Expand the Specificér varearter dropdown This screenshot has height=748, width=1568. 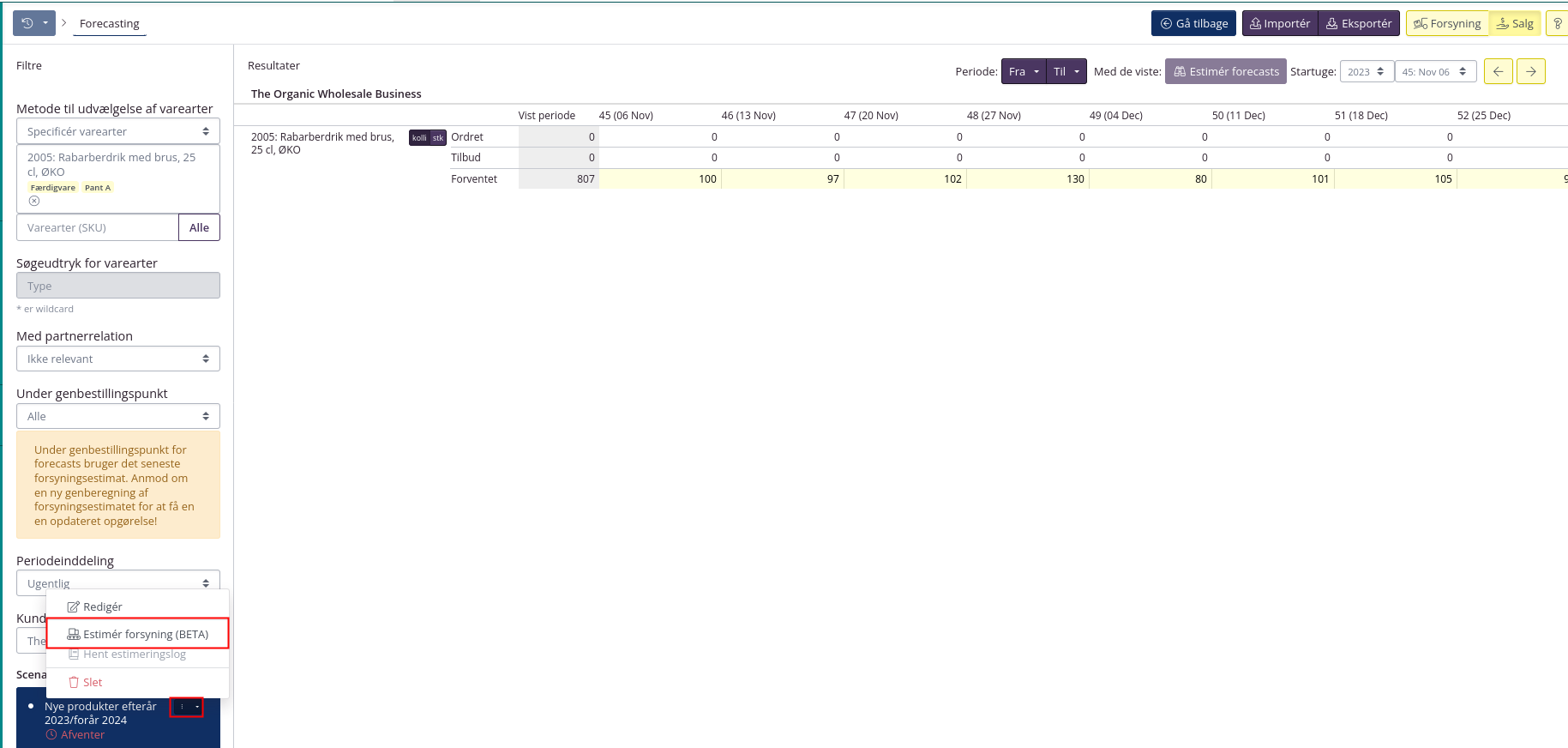(x=118, y=131)
